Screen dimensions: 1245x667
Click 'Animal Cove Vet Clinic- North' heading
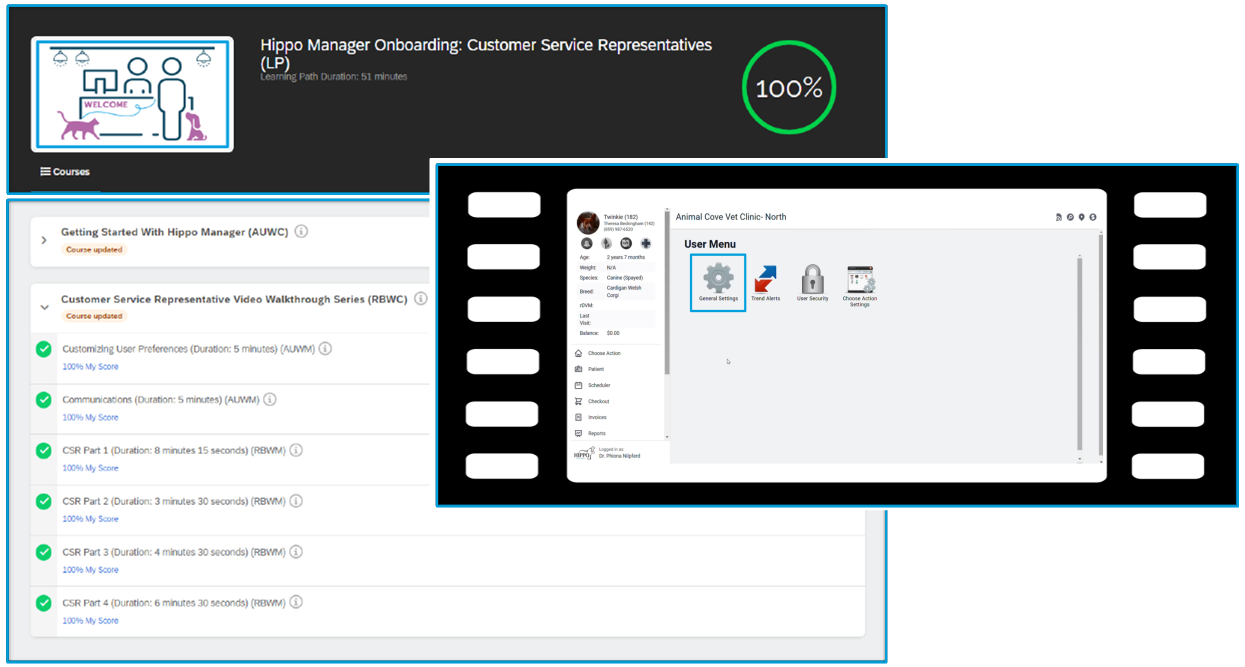coord(731,217)
